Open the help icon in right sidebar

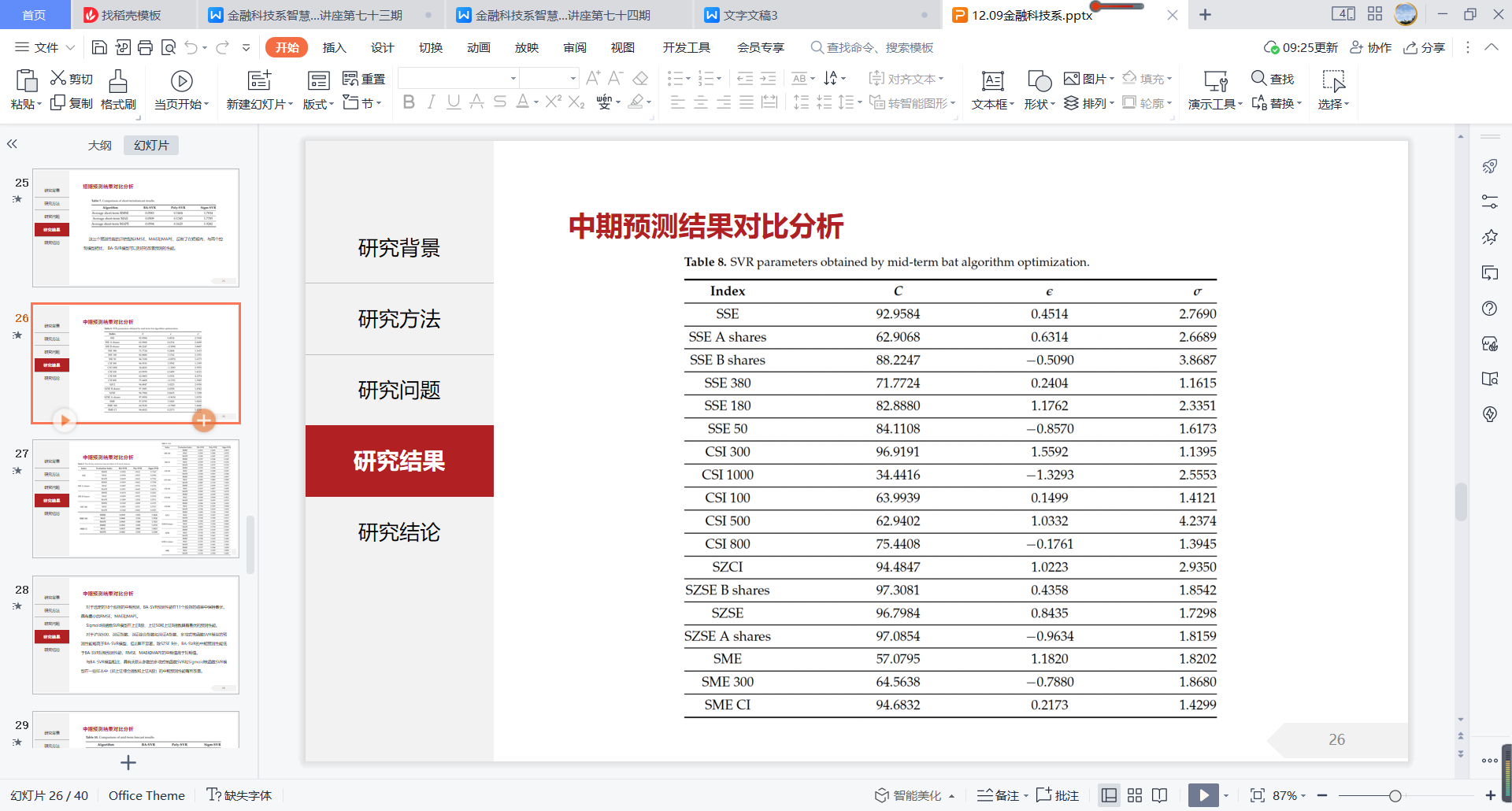tap(1489, 309)
